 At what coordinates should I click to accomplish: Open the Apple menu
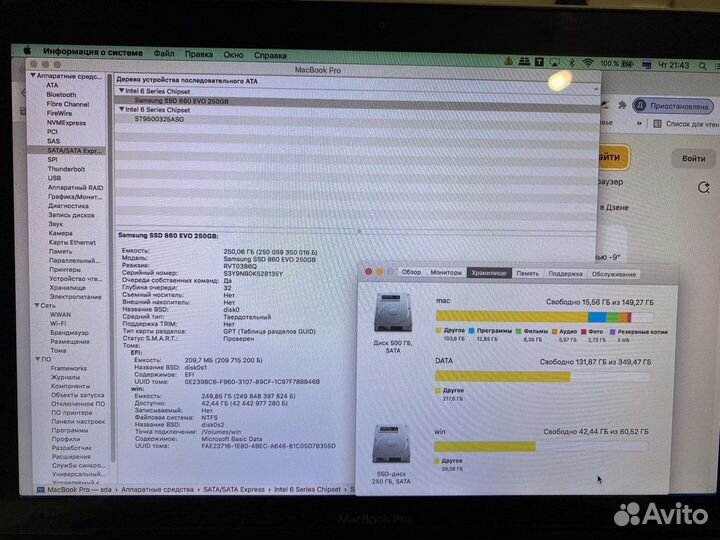[27, 50]
